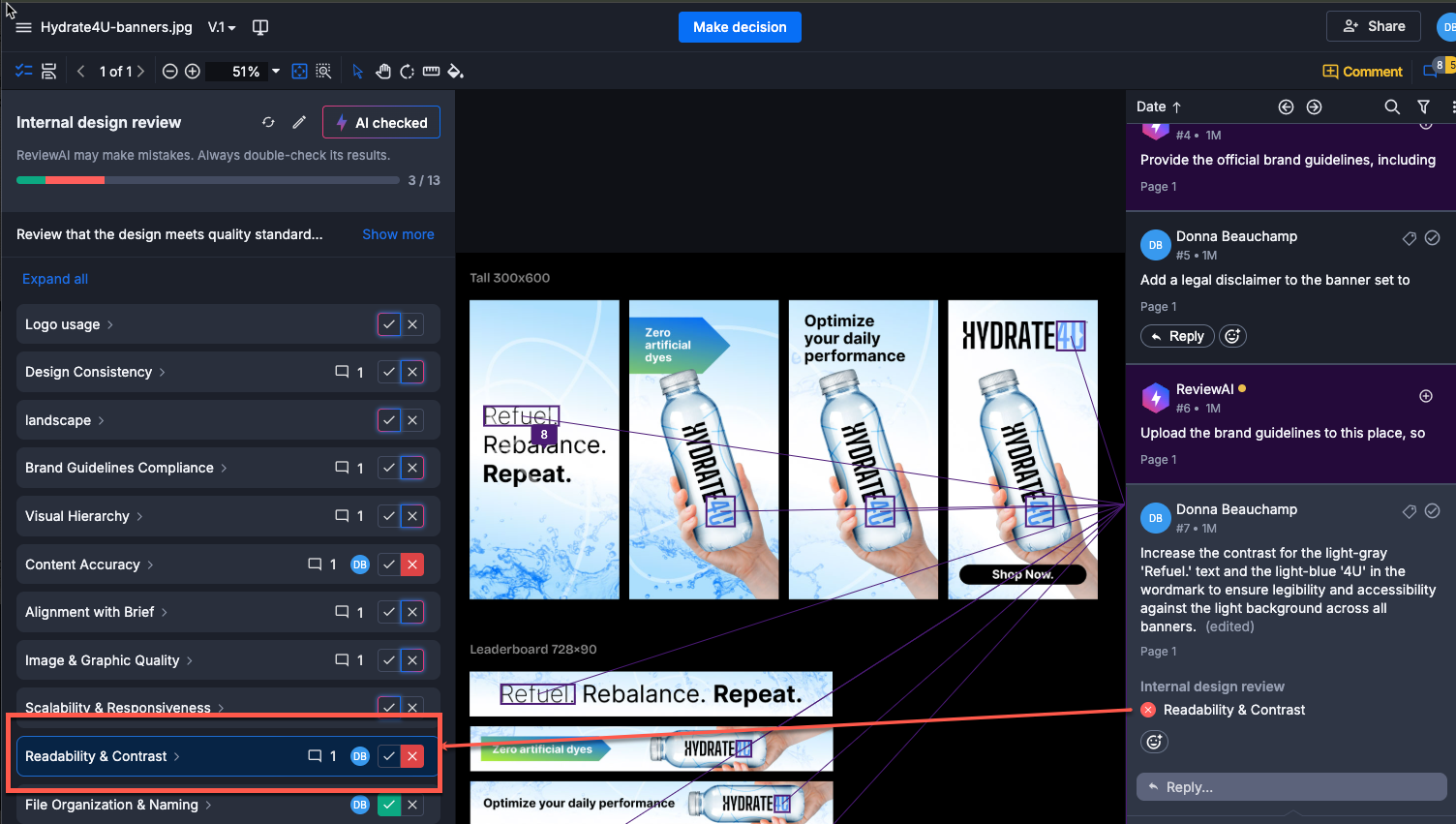Open the zoom percentage dropdown arrow
The width and height of the screenshot is (1456, 824).
click(x=276, y=72)
